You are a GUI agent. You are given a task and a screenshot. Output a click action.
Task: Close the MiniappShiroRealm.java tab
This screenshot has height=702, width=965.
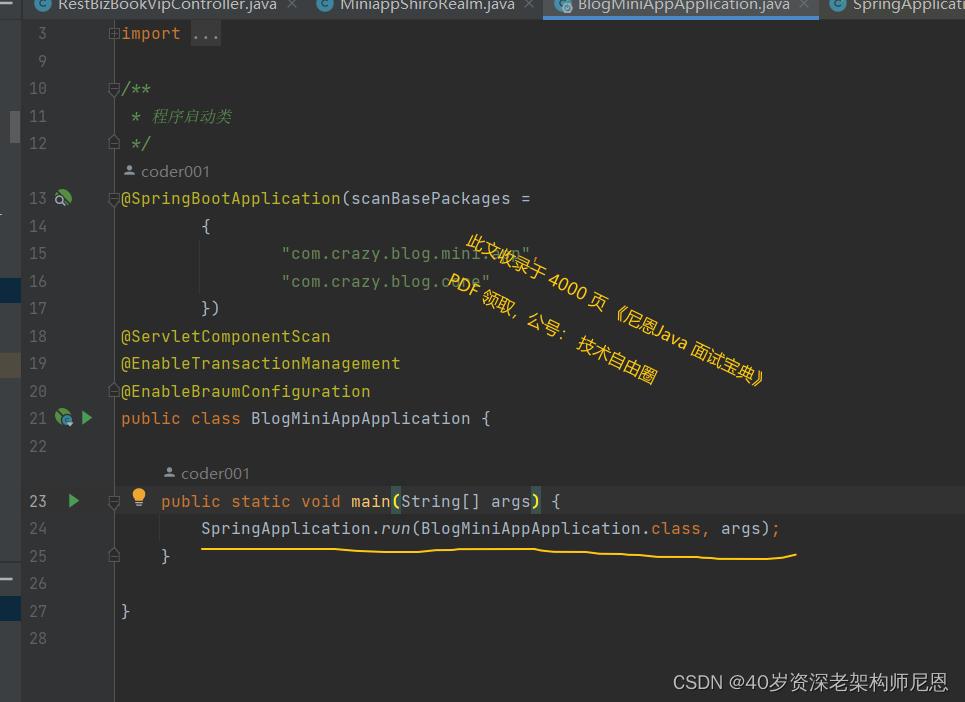pyautogui.click(x=530, y=5)
